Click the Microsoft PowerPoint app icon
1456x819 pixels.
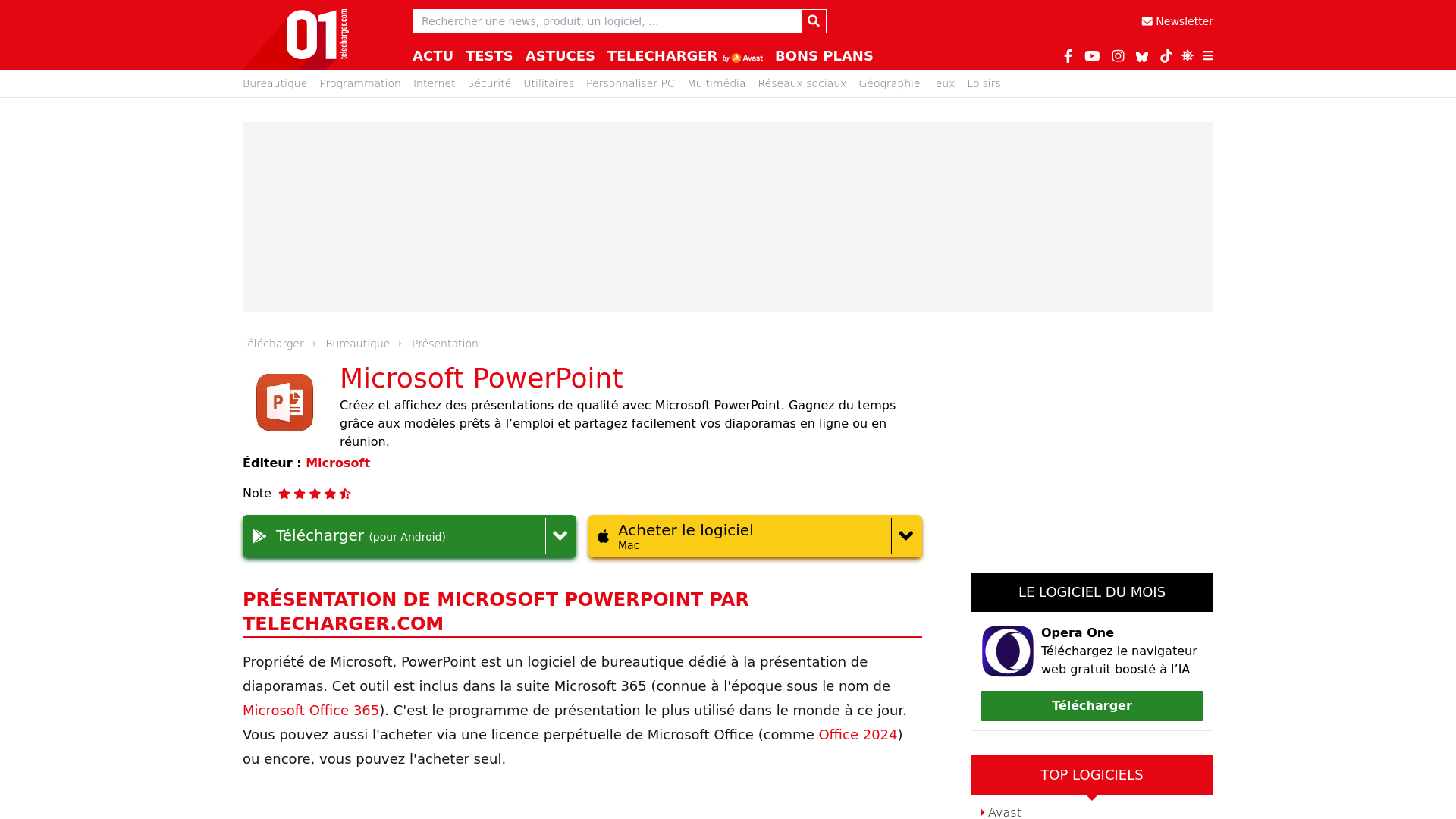point(284,402)
